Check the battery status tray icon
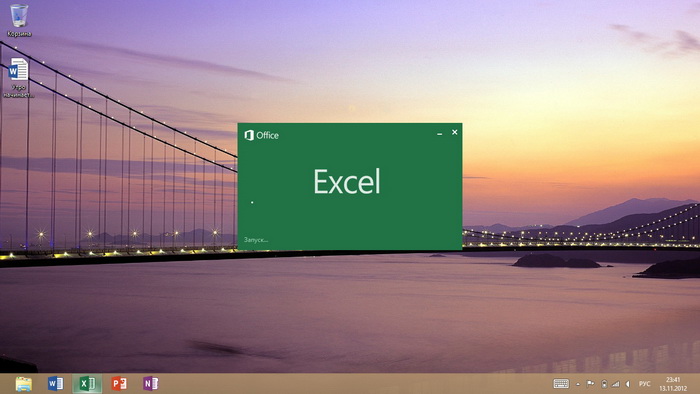Viewport: 700px width, 394px height. pos(604,384)
